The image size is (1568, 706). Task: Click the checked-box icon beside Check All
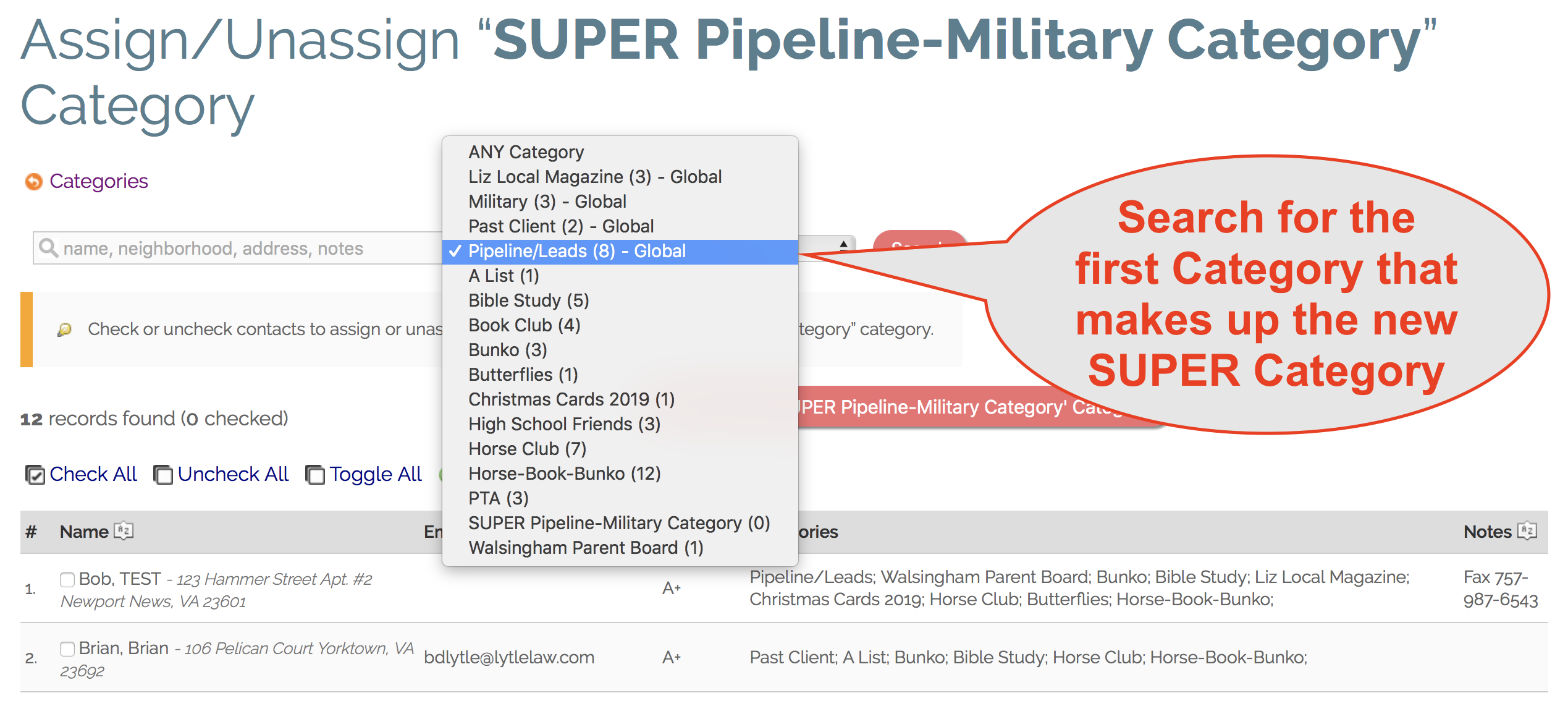[x=35, y=474]
